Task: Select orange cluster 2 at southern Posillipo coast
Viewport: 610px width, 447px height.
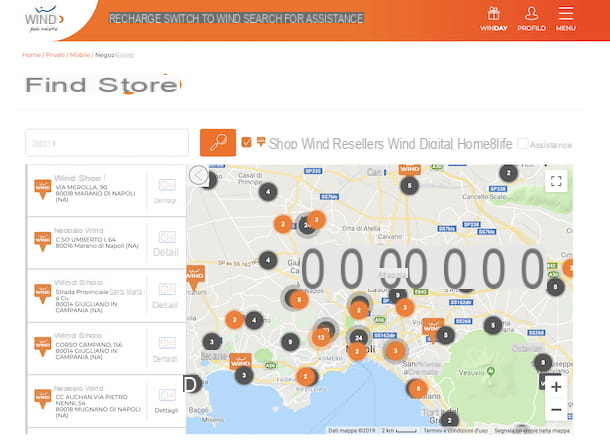Action: click(305, 376)
